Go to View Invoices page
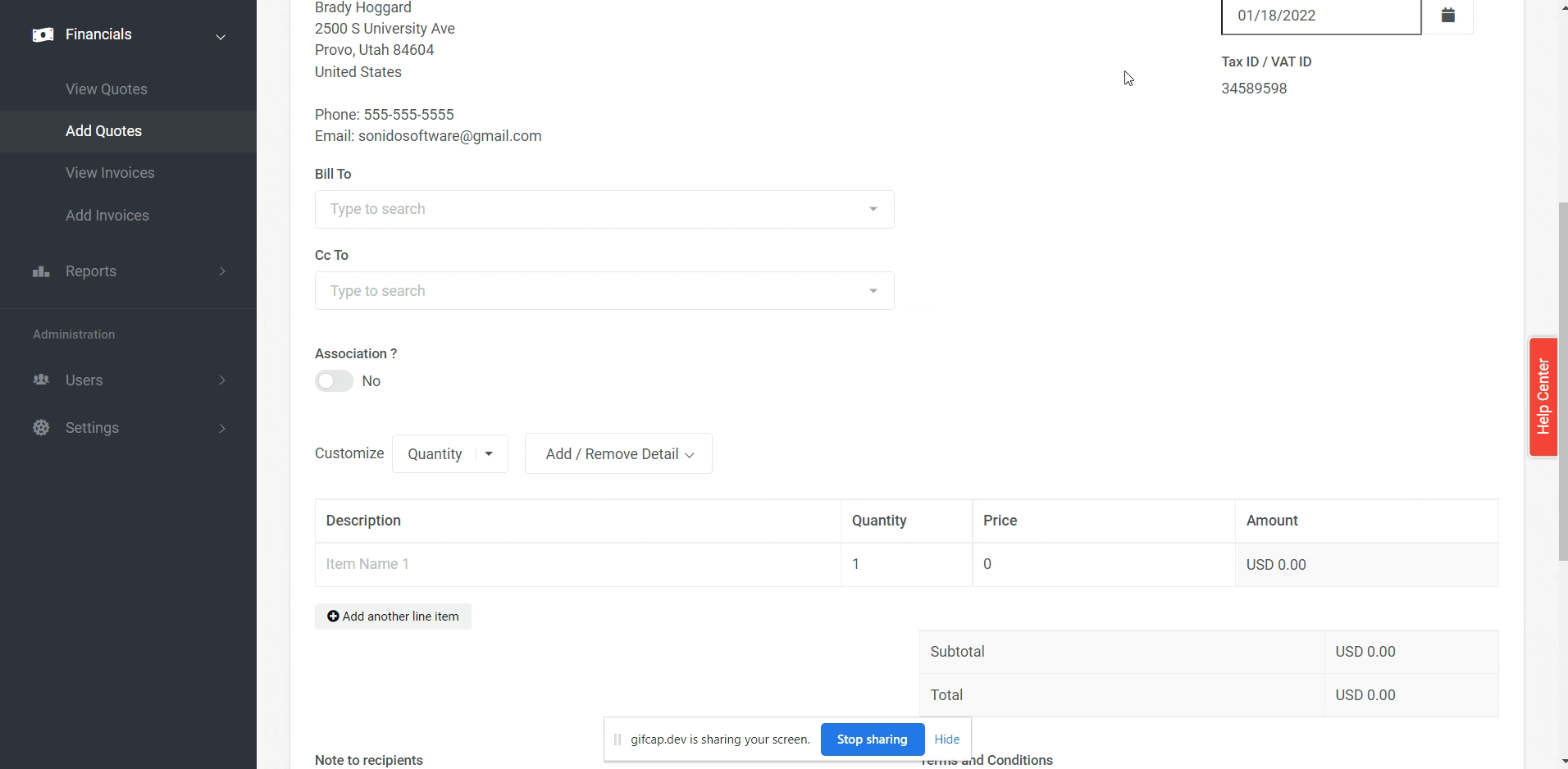Viewport: 1568px width, 769px height. point(110,173)
